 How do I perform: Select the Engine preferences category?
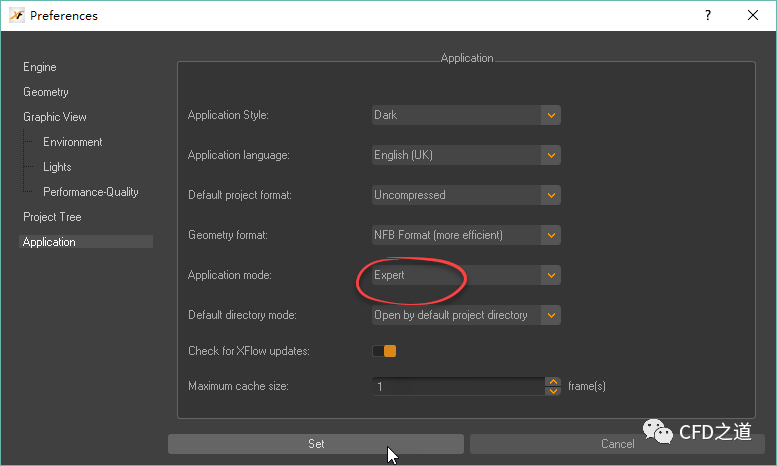[x=40, y=67]
